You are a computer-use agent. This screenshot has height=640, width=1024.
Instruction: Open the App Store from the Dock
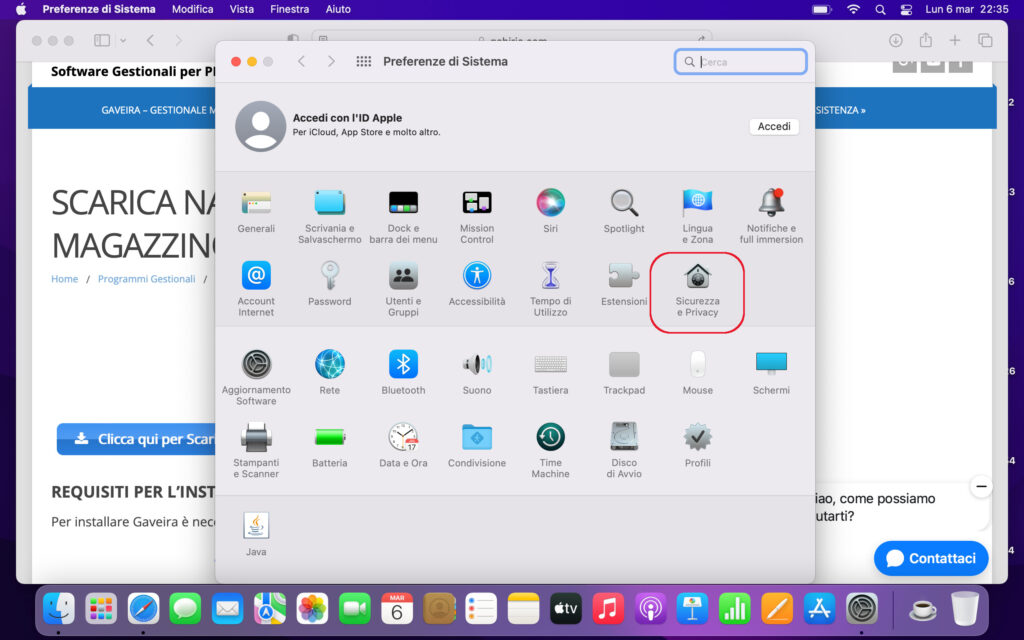click(820, 609)
